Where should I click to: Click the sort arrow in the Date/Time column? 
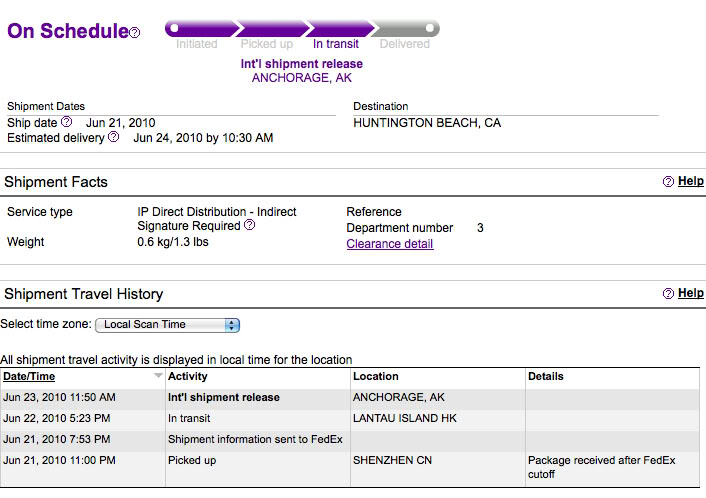pyautogui.click(x=158, y=377)
